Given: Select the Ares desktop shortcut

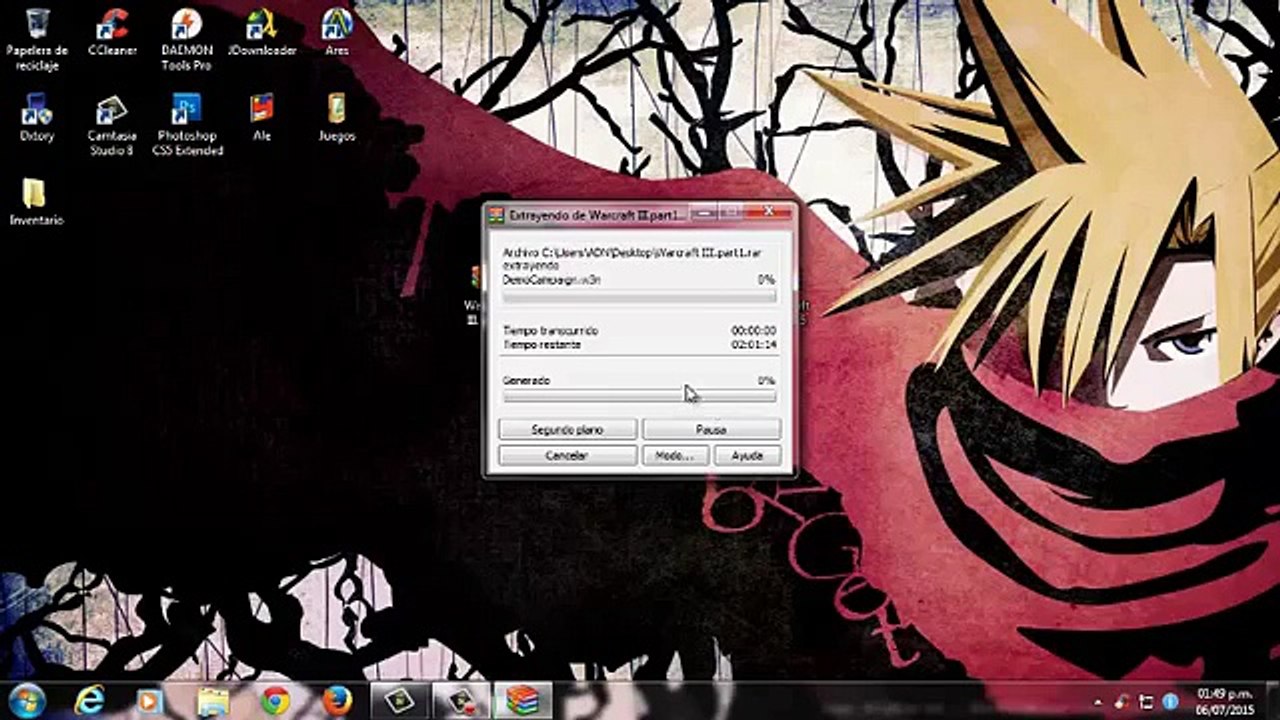Looking at the screenshot, I should pos(337,32).
